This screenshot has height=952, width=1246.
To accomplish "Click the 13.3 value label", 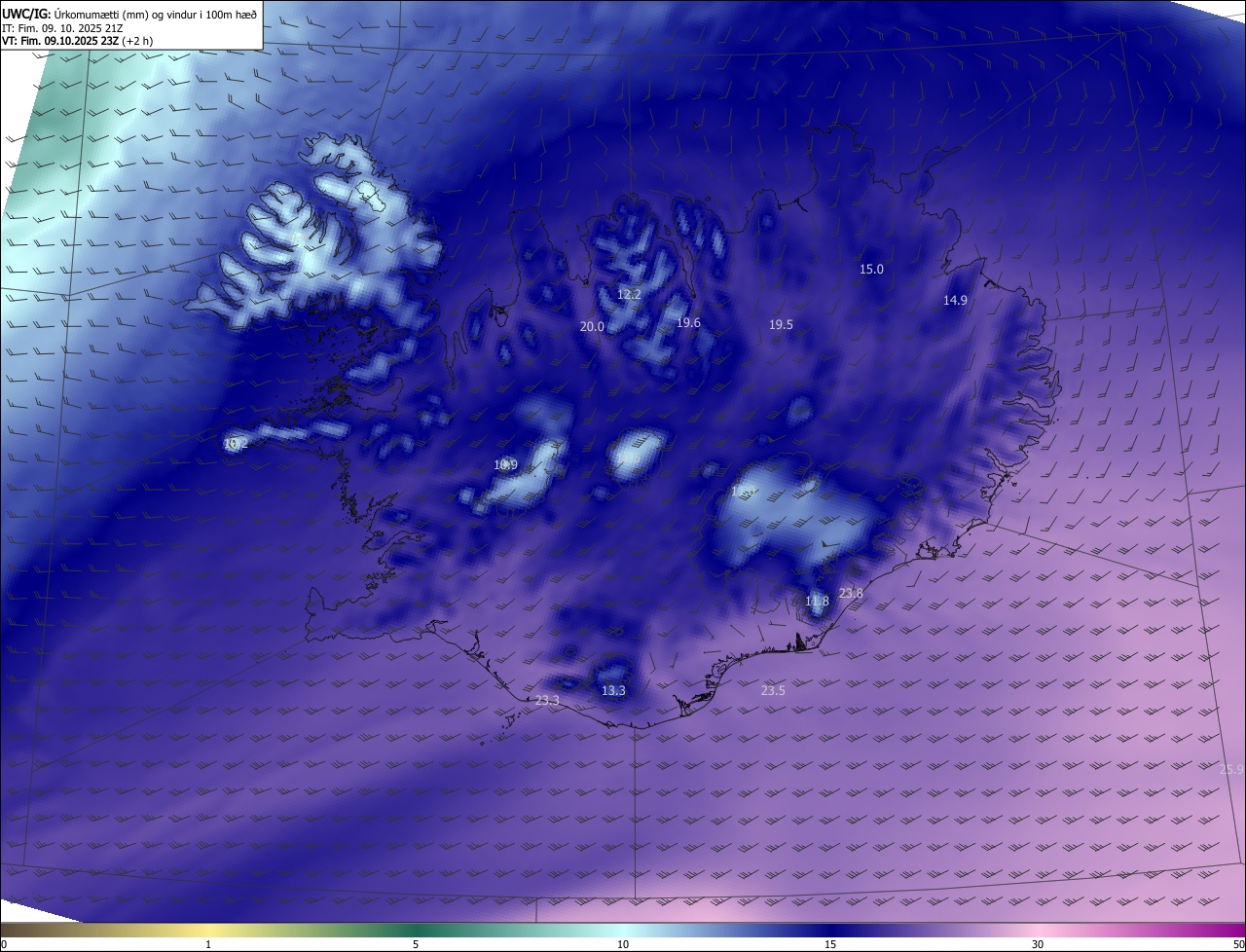I will coord(613,691).
